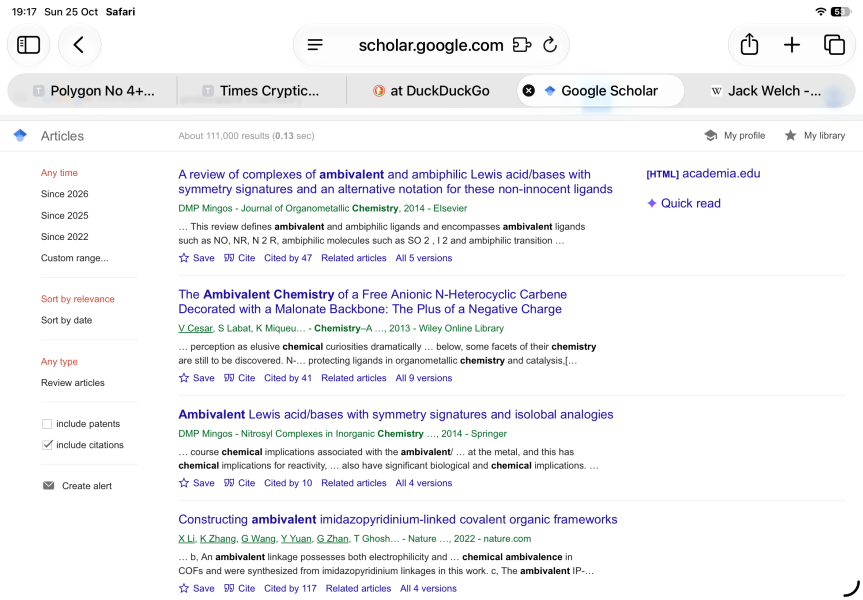View Cited by 117 citations
Image resolution: width=863 pixels, height=600 pixels.
(290, 588)
